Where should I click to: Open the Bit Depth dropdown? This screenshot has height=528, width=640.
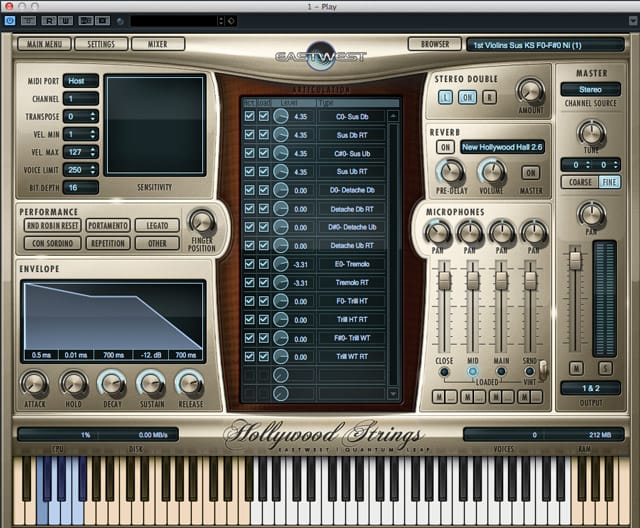coord(81,188)
